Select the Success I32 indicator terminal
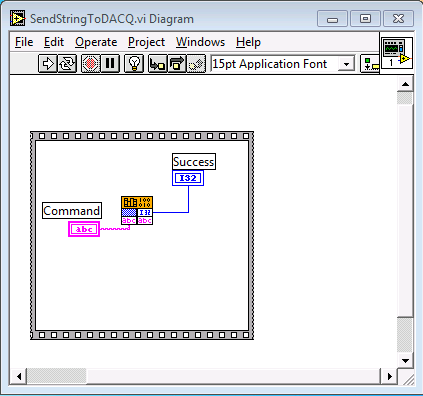Viewport: 423px width, 396px height. point(188,178)
